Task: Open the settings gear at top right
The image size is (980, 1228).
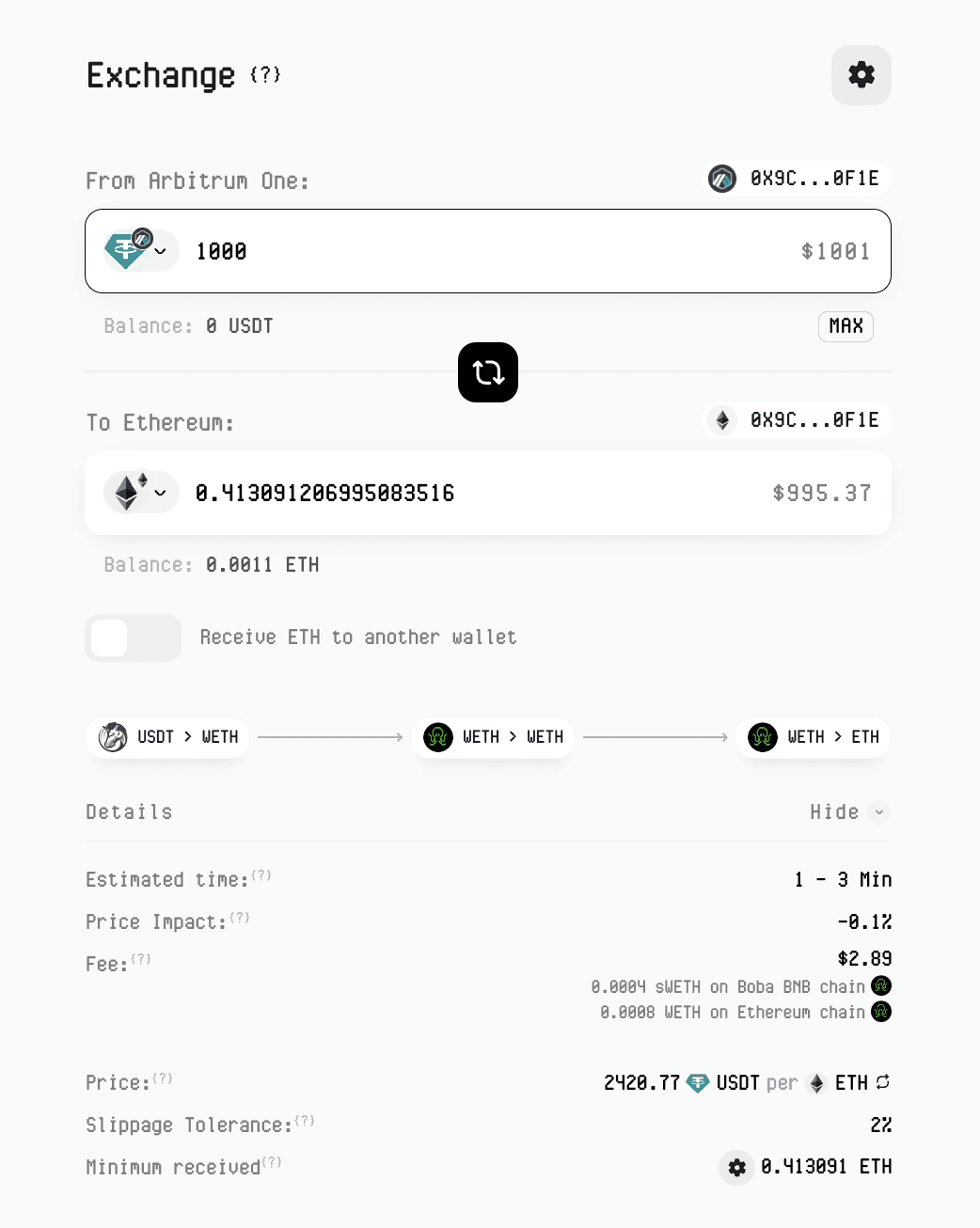Action: (x=861, y=74)
